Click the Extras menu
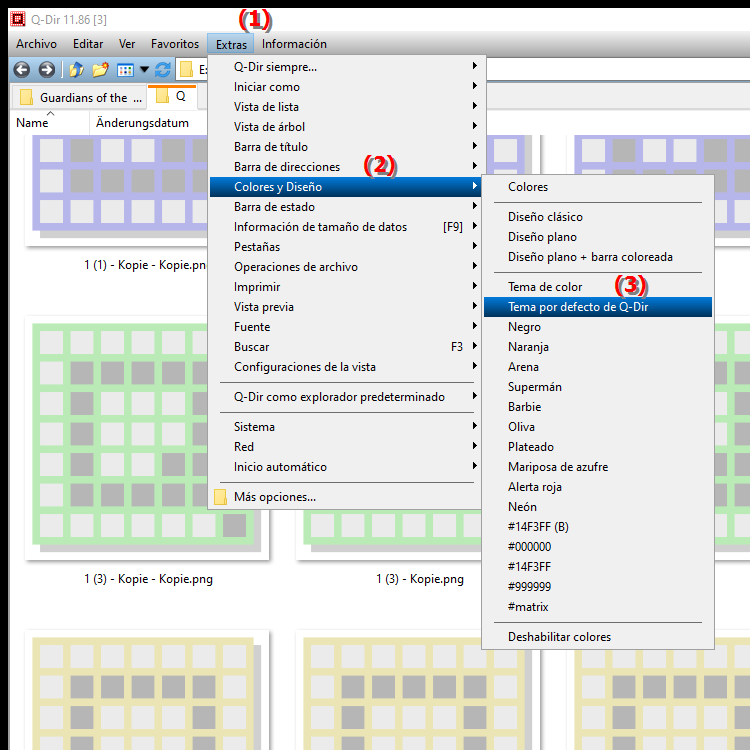The image size is (750, 750). coord(231,44)
